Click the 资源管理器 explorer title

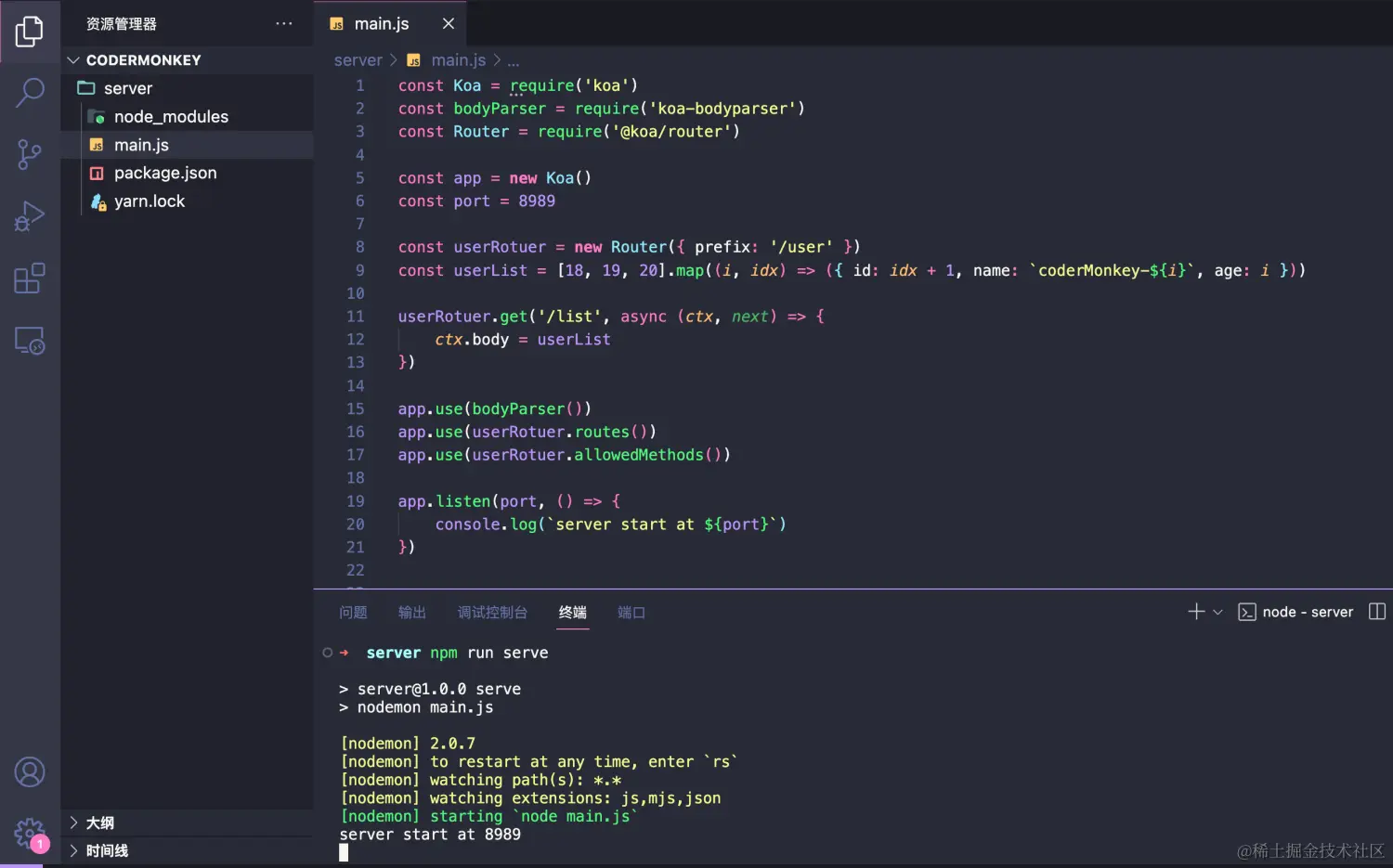click(122, 24)
